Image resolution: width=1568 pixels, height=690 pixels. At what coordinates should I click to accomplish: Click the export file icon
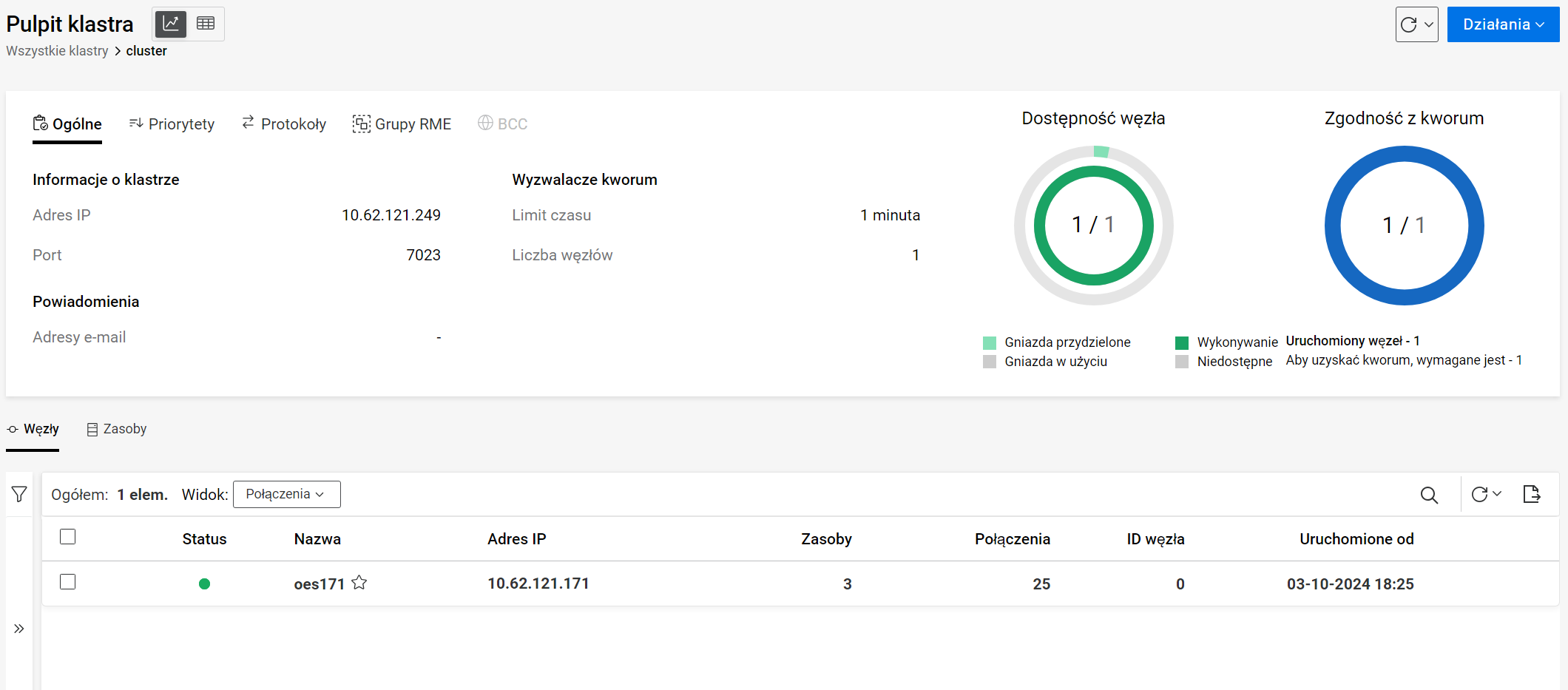[1532, 494]
